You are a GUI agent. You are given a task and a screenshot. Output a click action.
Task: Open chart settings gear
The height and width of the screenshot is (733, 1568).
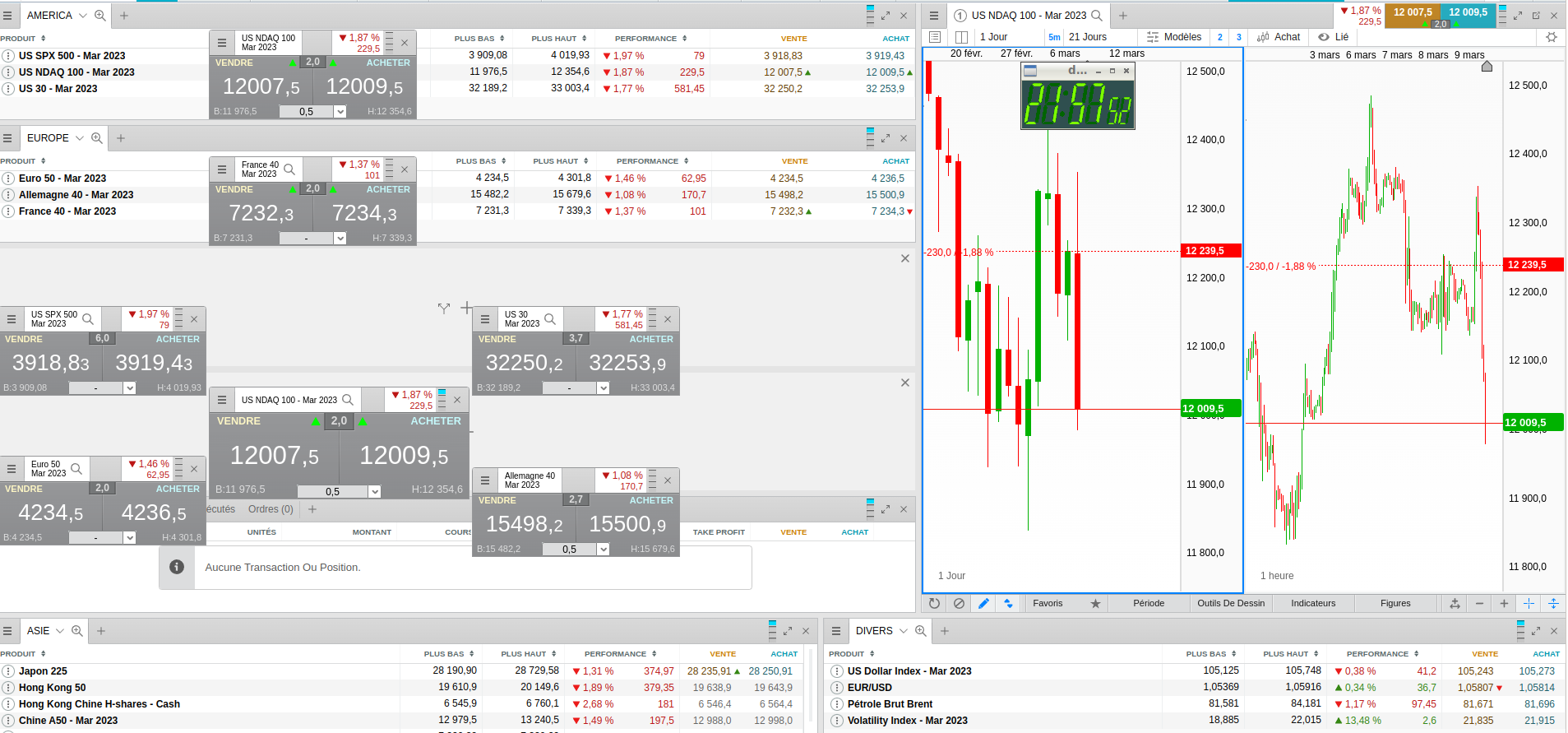point(1552,37)
